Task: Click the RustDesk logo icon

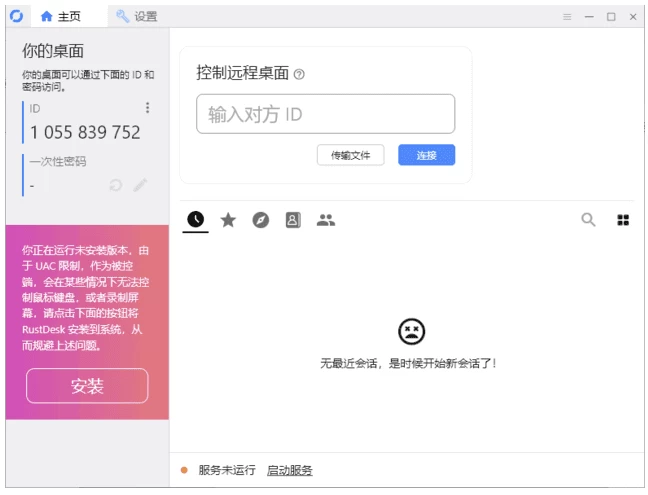Action: [16, 16]
